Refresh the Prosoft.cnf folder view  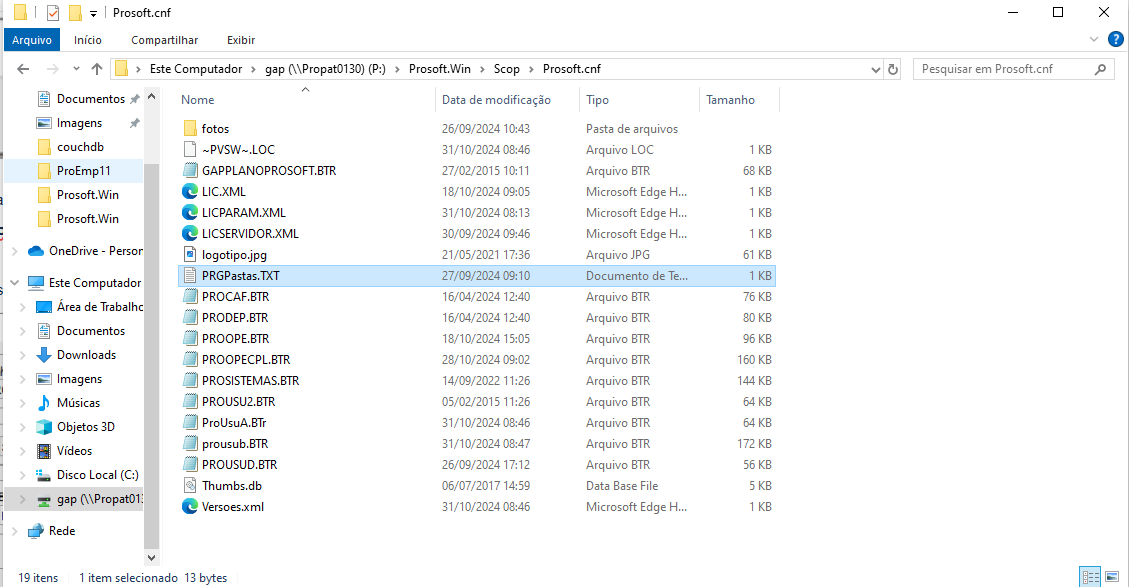tap(893, 69)
